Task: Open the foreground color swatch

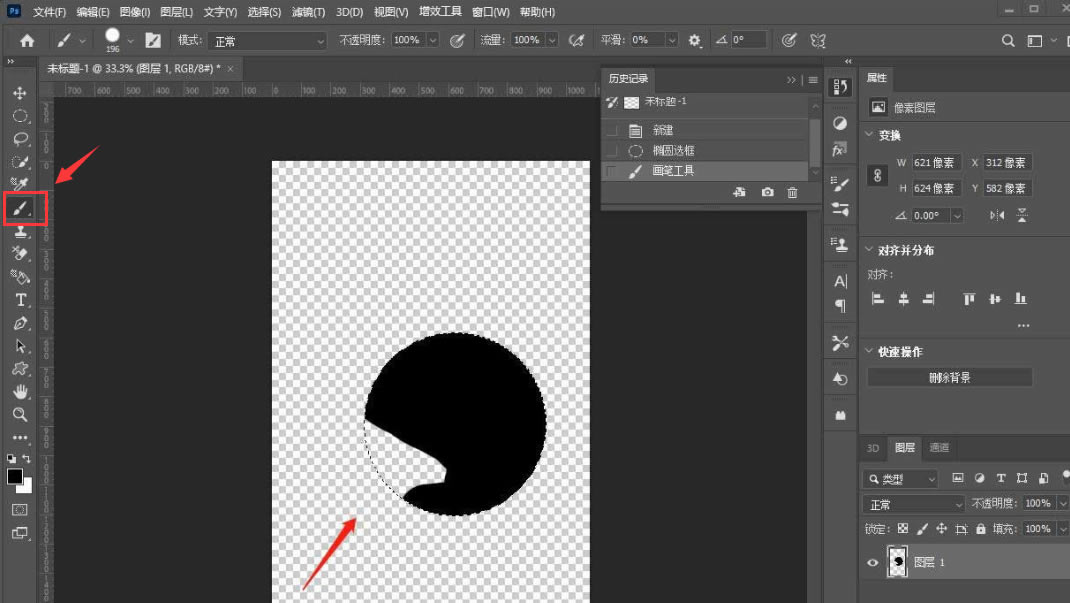Action: [14, 476]
